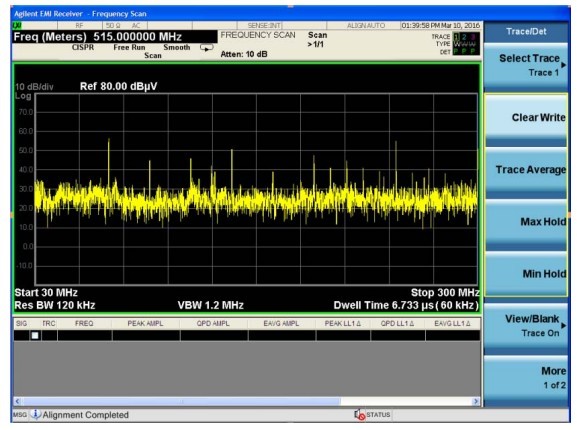
Task: Toggle the signal list row checkbox
Action: click(35, 335)
